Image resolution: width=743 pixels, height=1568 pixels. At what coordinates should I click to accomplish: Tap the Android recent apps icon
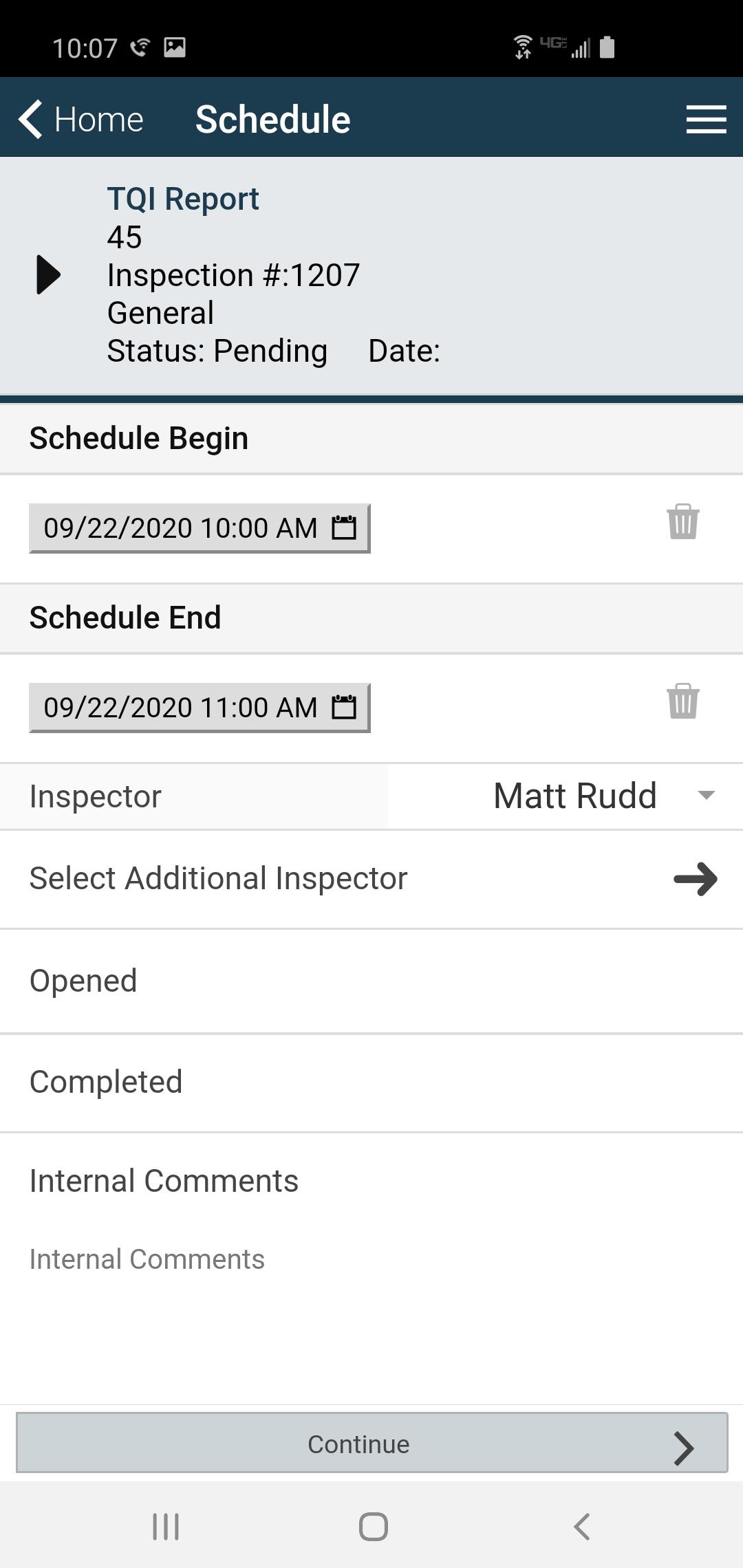point(166,1527)
